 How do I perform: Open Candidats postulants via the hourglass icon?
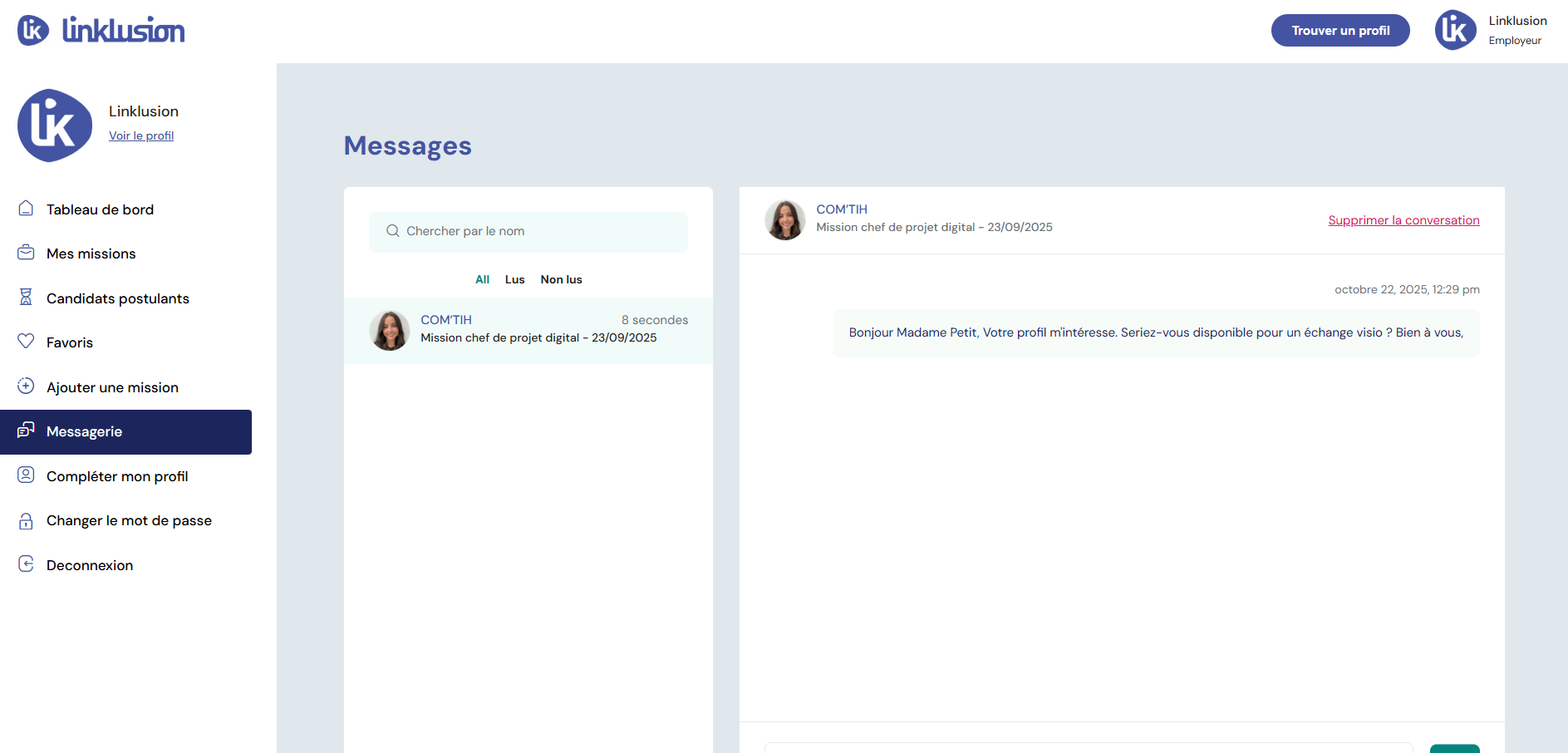pos(26,298)
